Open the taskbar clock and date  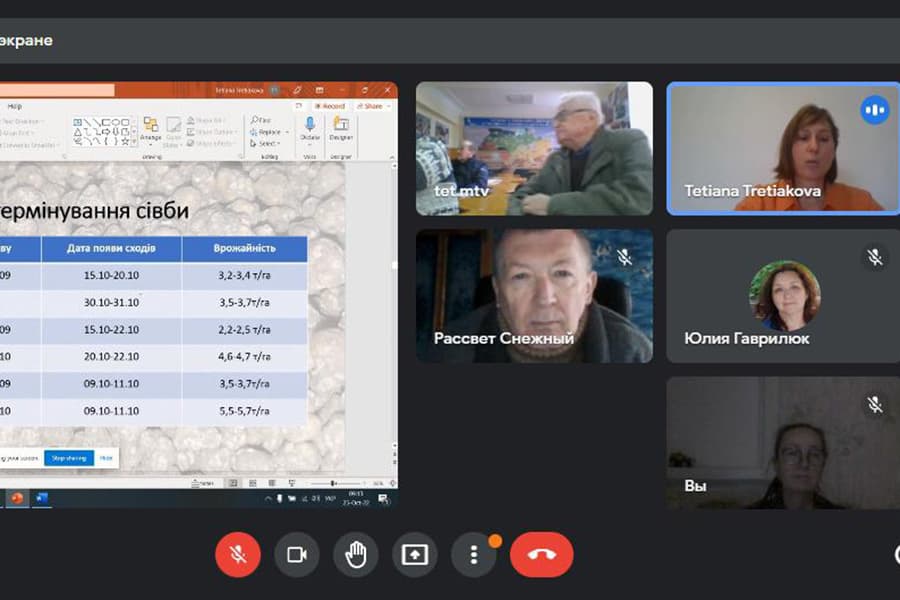pyautogui.click(x=356, y=498)
